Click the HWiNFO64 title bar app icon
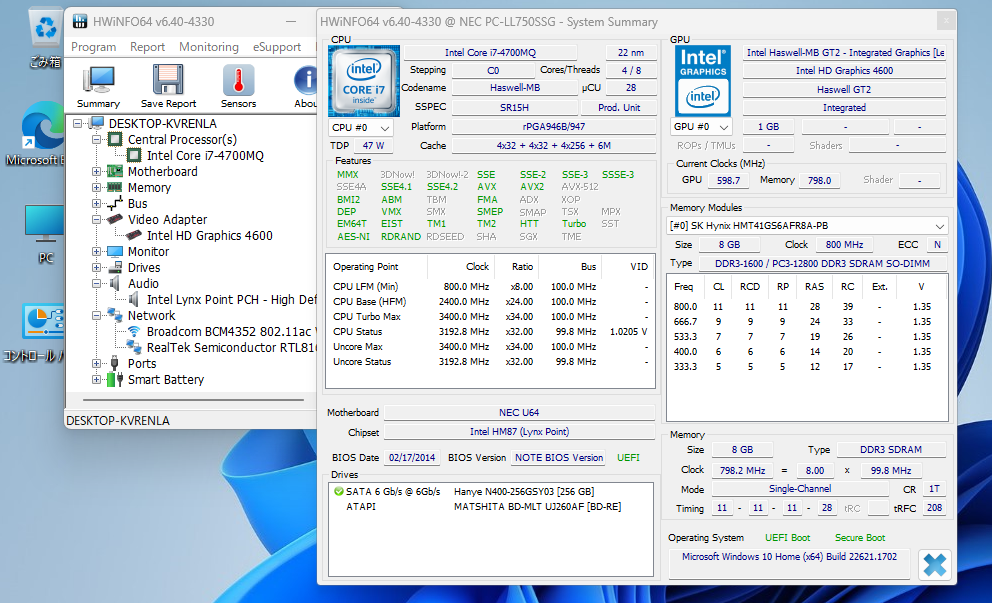The width and height of the screenshot is (992, 603). point(80,22)
